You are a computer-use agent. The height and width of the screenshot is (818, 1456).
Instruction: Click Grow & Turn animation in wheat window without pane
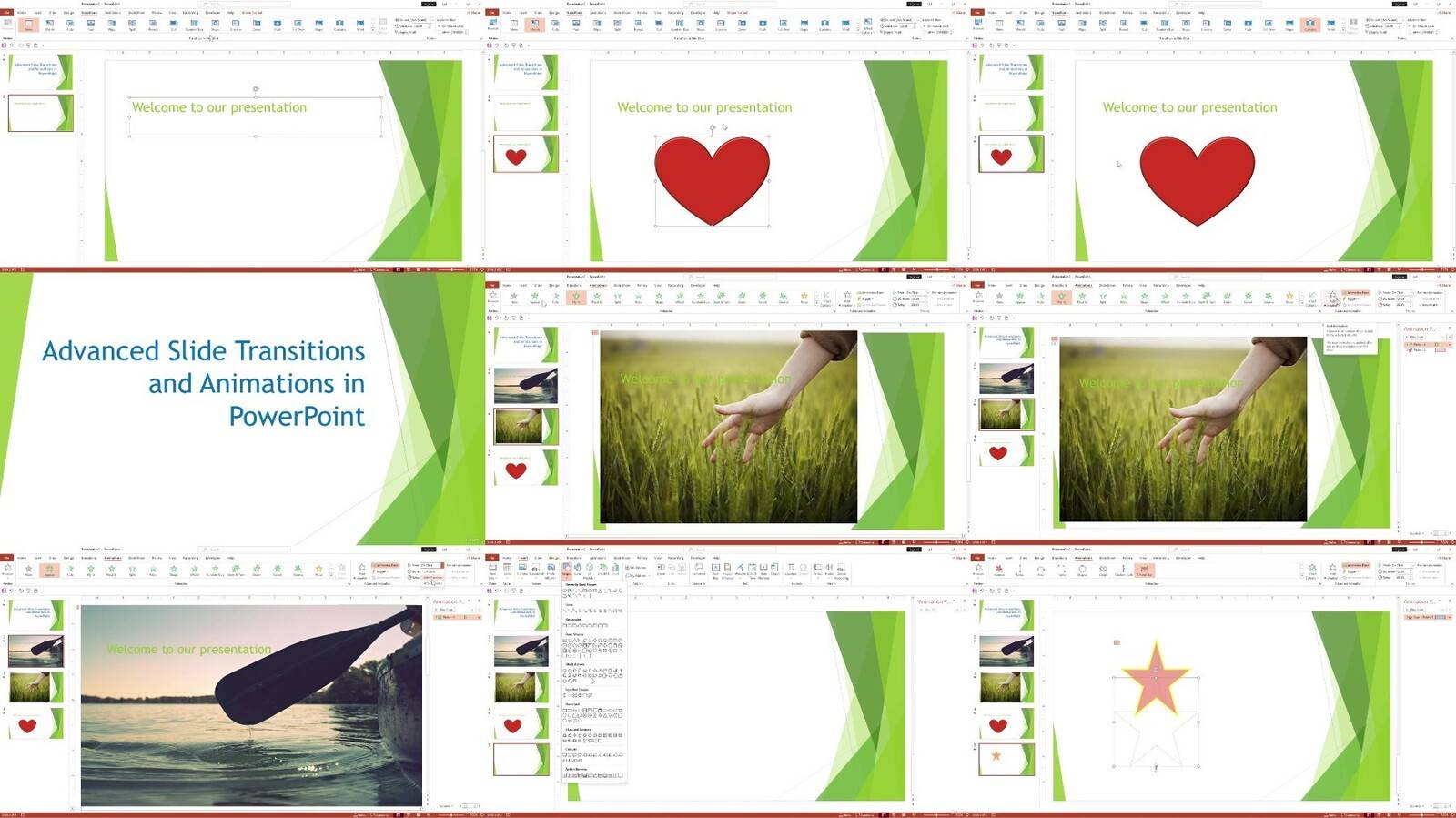coord(721,297)
